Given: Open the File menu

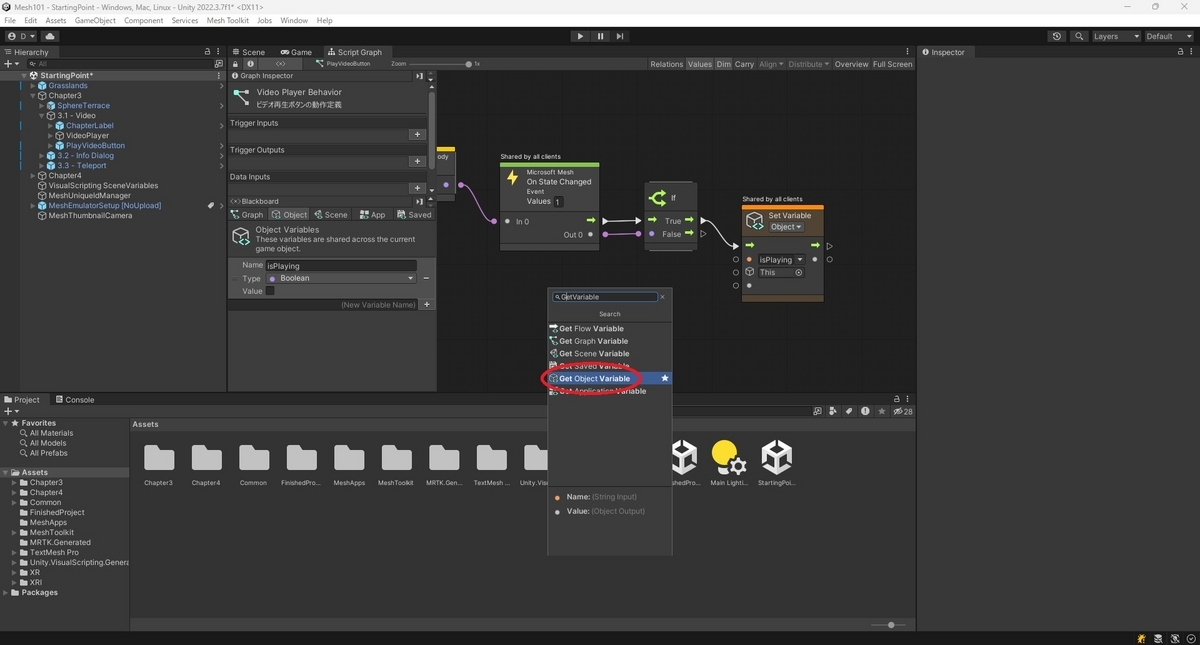Looking at the screenshot, I should (10, 20).
